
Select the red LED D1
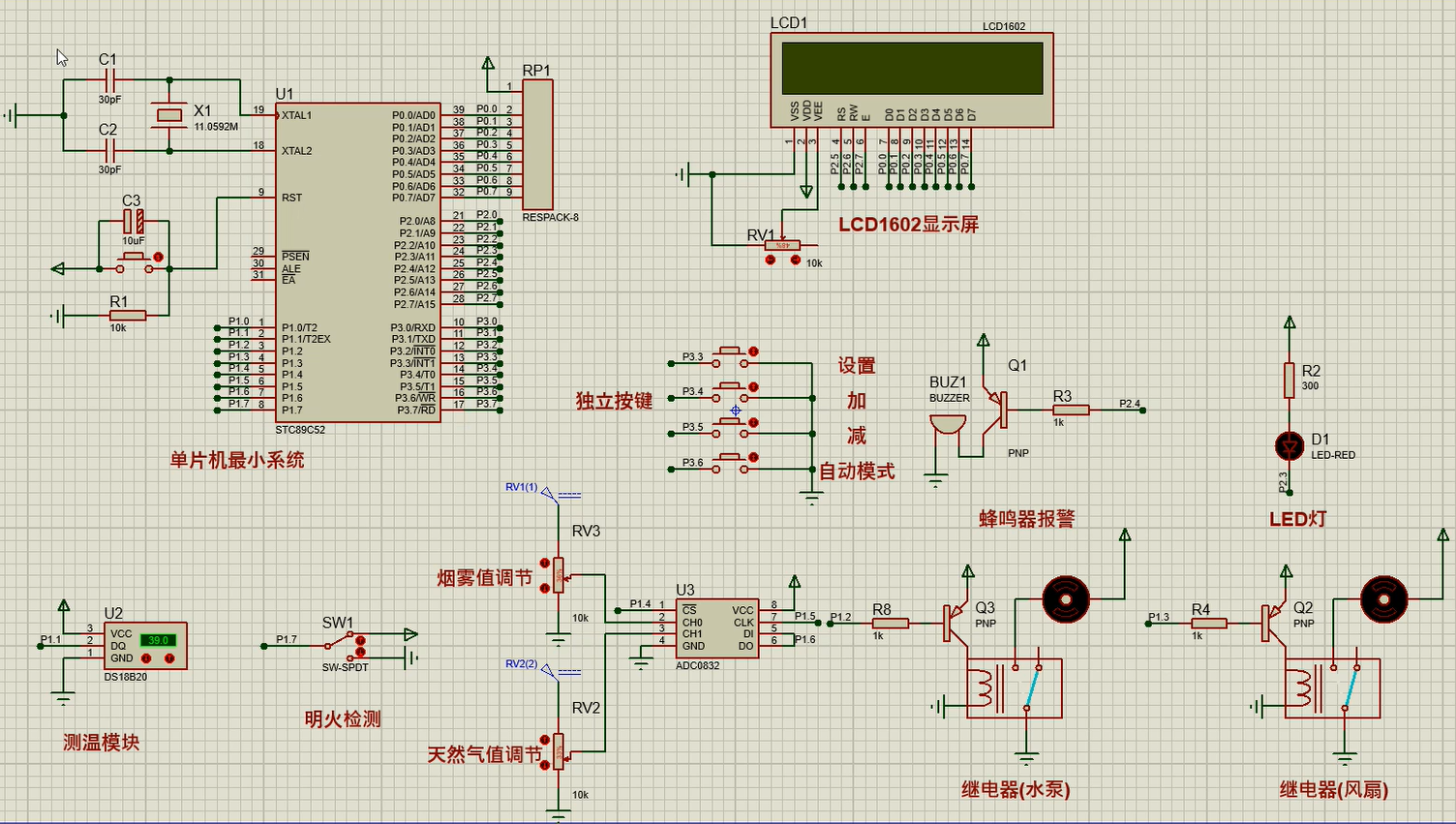pos(1289,446)
